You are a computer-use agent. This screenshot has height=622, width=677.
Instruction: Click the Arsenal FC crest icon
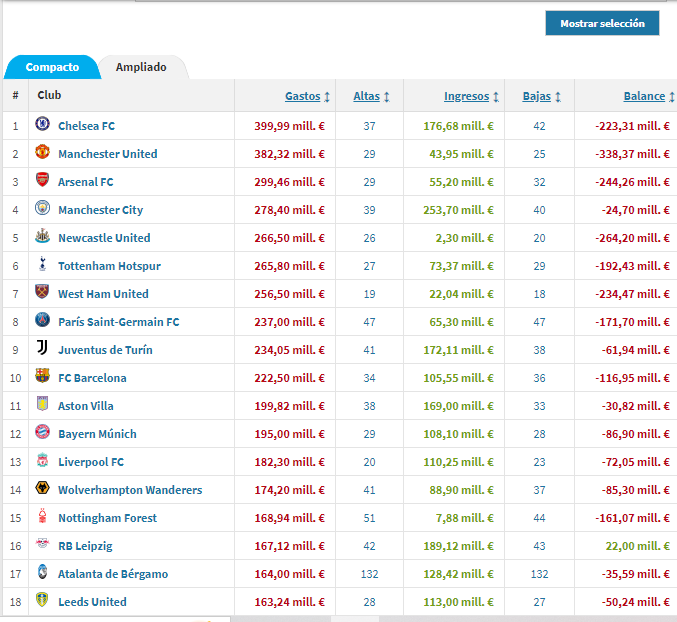pyautogui.click(x=42, y=180)
